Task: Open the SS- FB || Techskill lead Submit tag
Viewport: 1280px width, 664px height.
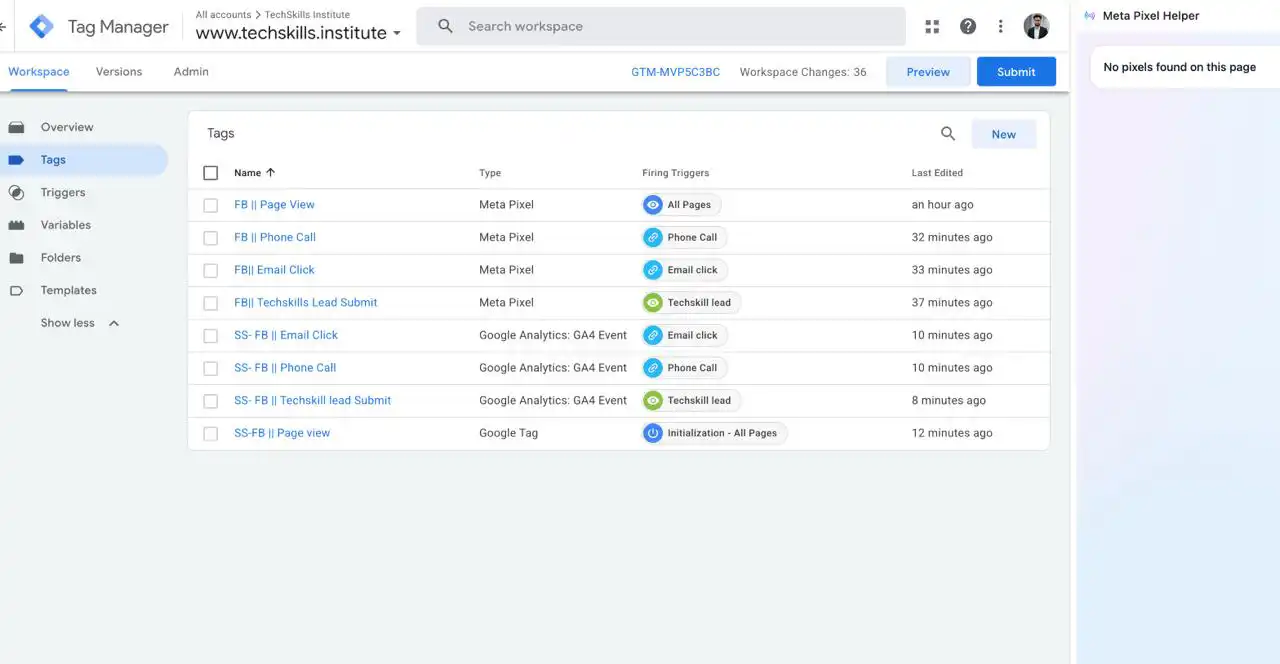Action: [x=313, y=401]
